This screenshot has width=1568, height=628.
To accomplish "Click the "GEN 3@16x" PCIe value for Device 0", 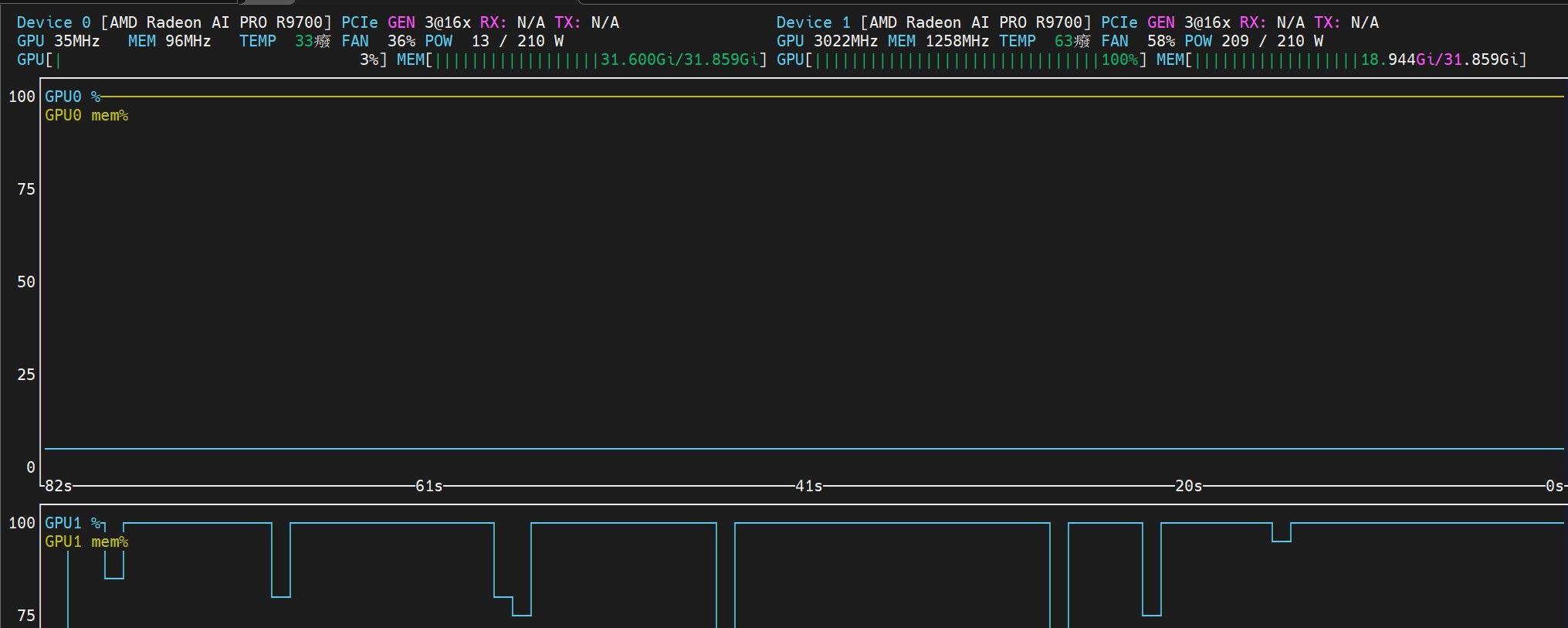I will [429, 22].
